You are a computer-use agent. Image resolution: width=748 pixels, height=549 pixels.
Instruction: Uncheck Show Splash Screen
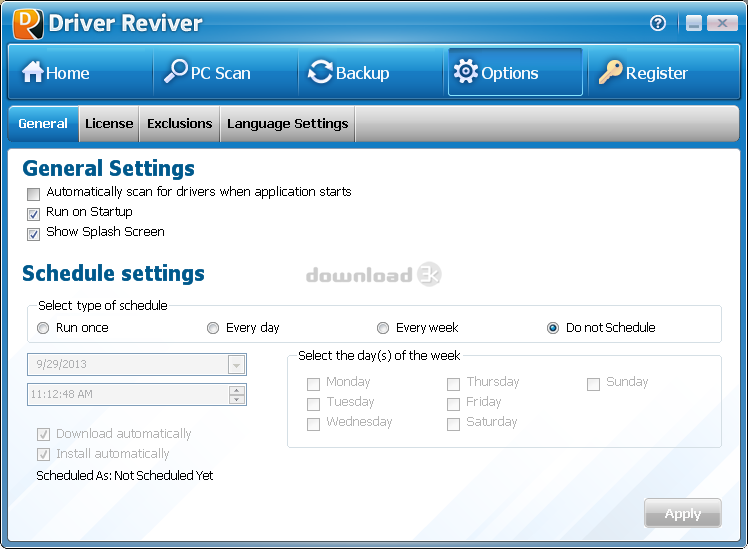33,234
